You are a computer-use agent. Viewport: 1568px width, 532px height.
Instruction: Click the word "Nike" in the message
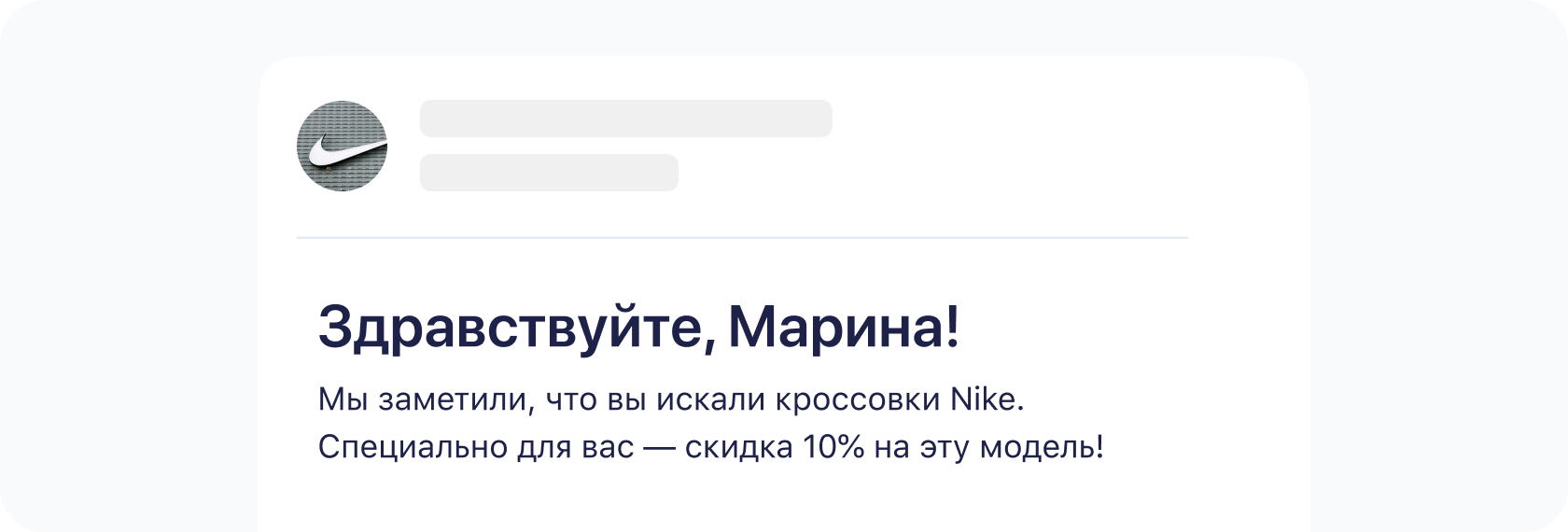tap(987, 399)
